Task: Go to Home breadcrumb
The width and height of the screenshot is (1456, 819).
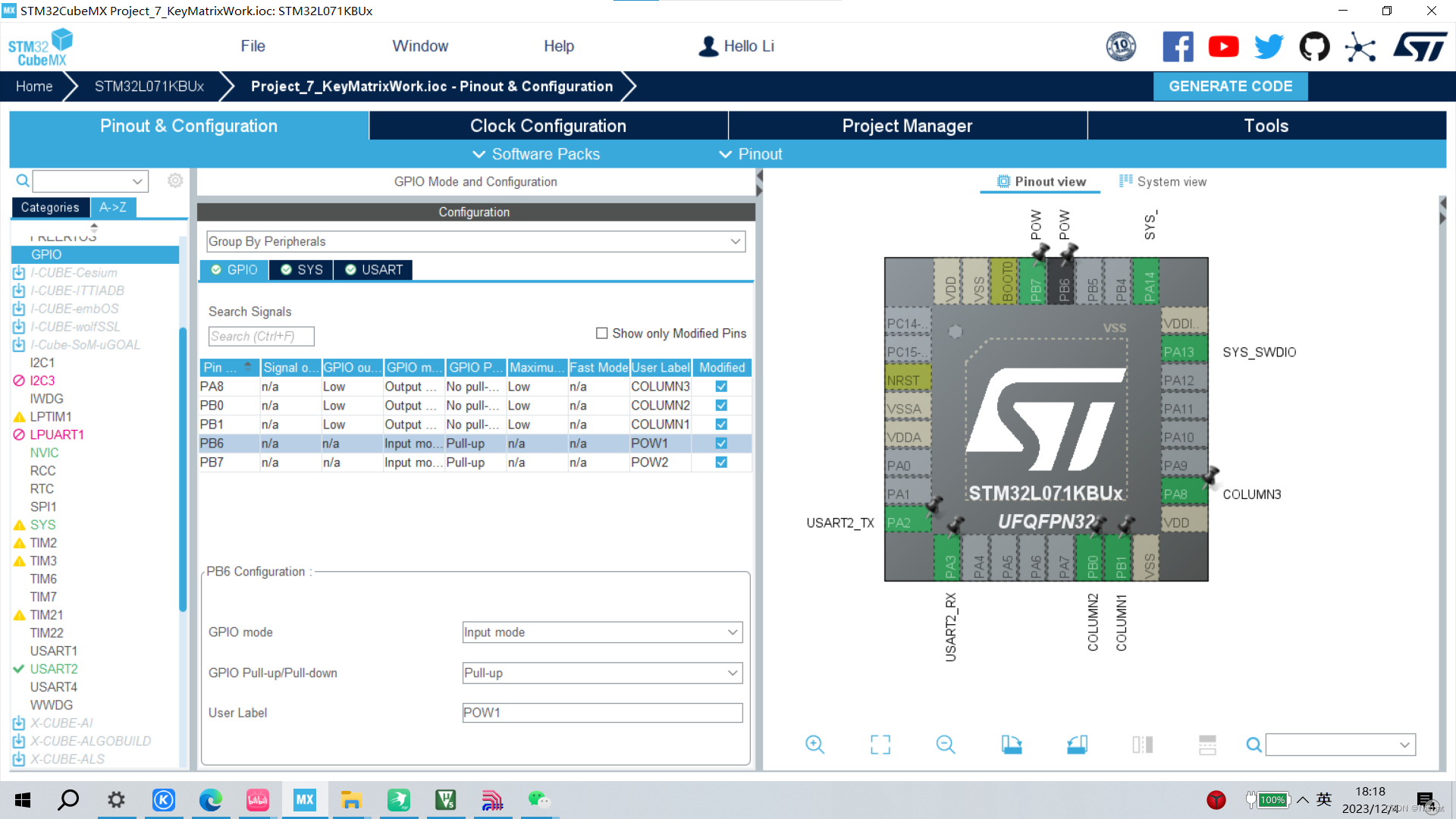Action: click(x=34, y=86)
